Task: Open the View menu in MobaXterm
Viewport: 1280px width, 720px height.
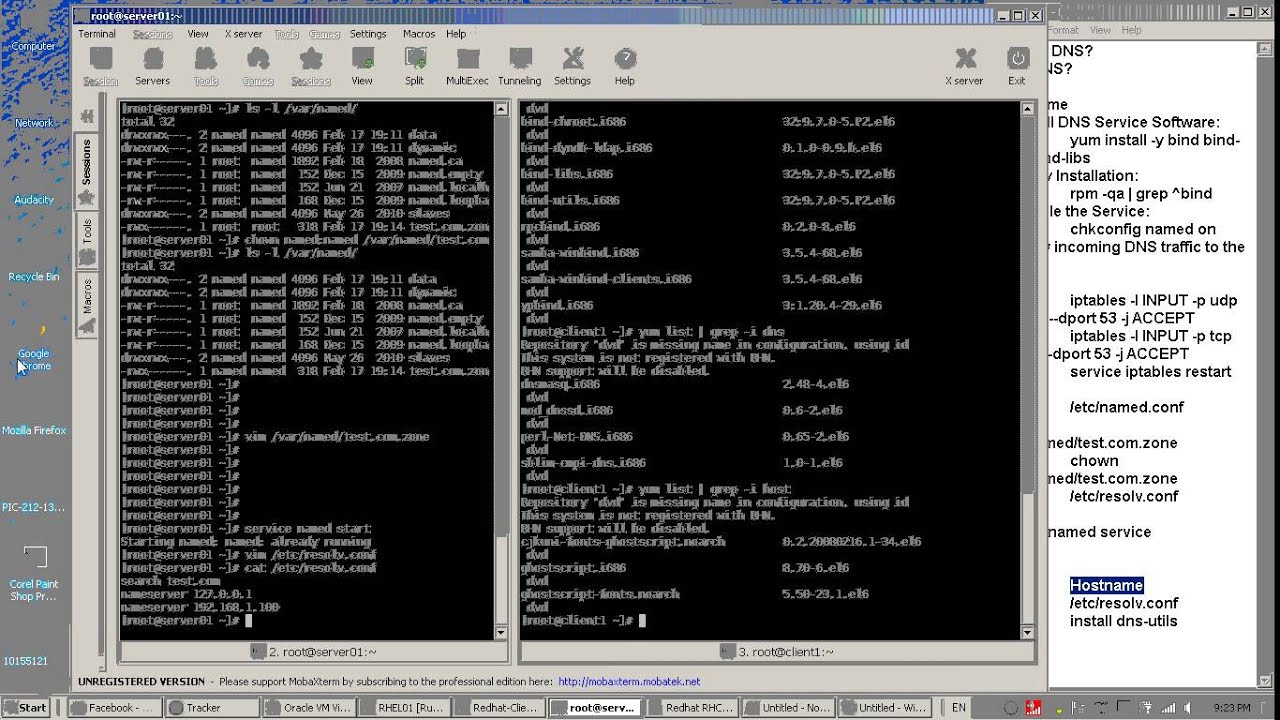Action: [198, 34]
